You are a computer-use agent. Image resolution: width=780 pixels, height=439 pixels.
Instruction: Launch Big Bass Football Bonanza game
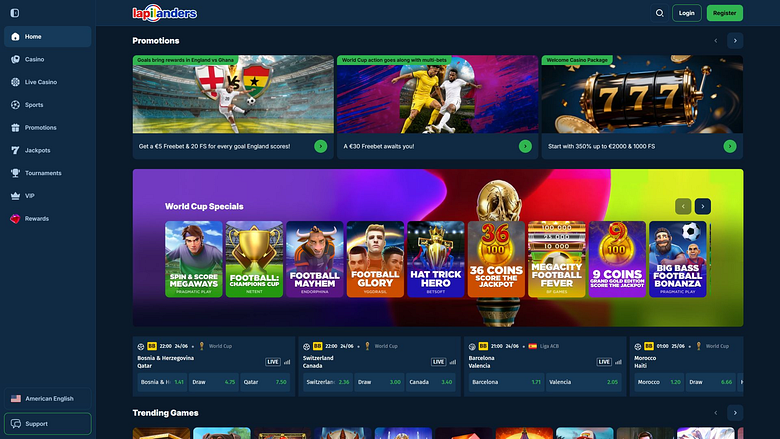678,259
